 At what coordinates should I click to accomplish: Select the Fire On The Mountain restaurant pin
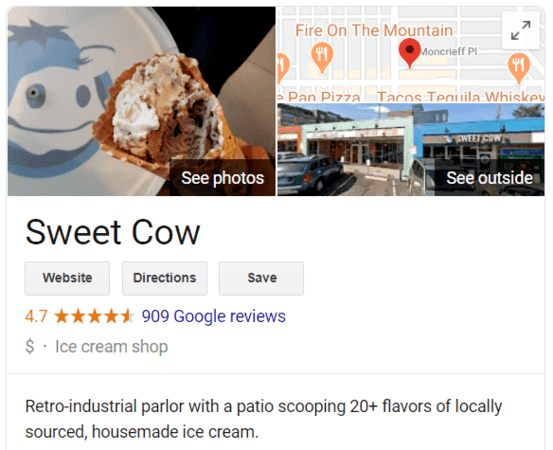pyautogui.click(x=322, y=57)
